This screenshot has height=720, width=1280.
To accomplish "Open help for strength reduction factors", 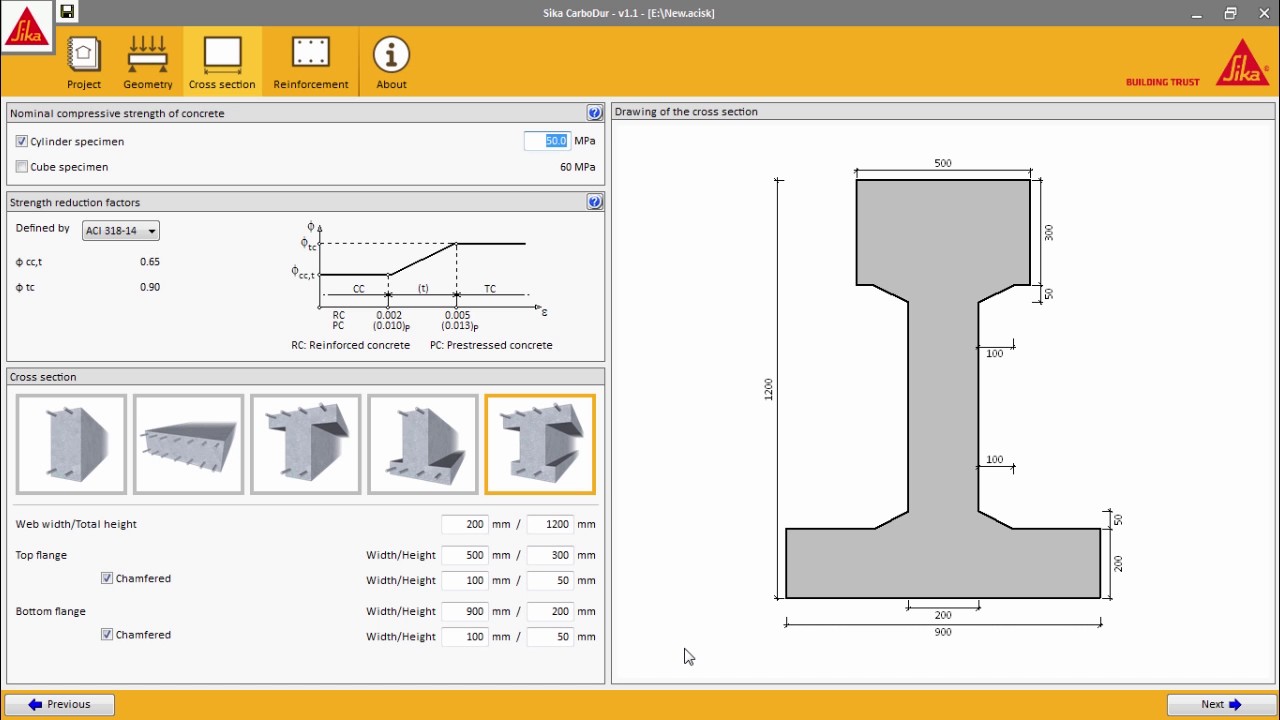I will pyautogui.click(x=595, y=202).
